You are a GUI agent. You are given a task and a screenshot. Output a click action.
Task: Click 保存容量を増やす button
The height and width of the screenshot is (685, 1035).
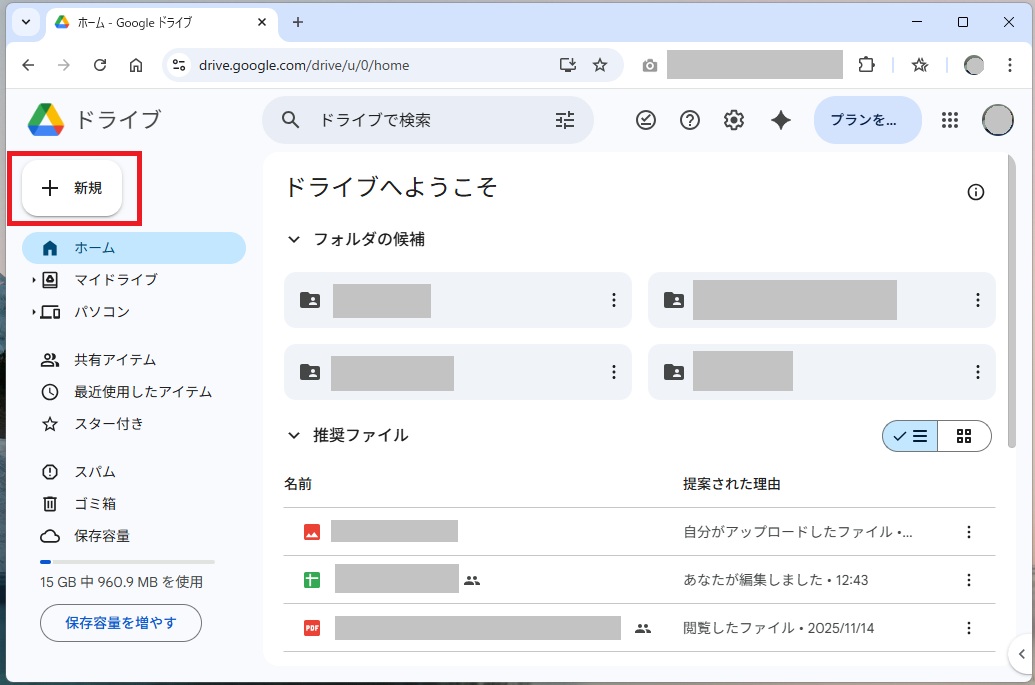121,623
